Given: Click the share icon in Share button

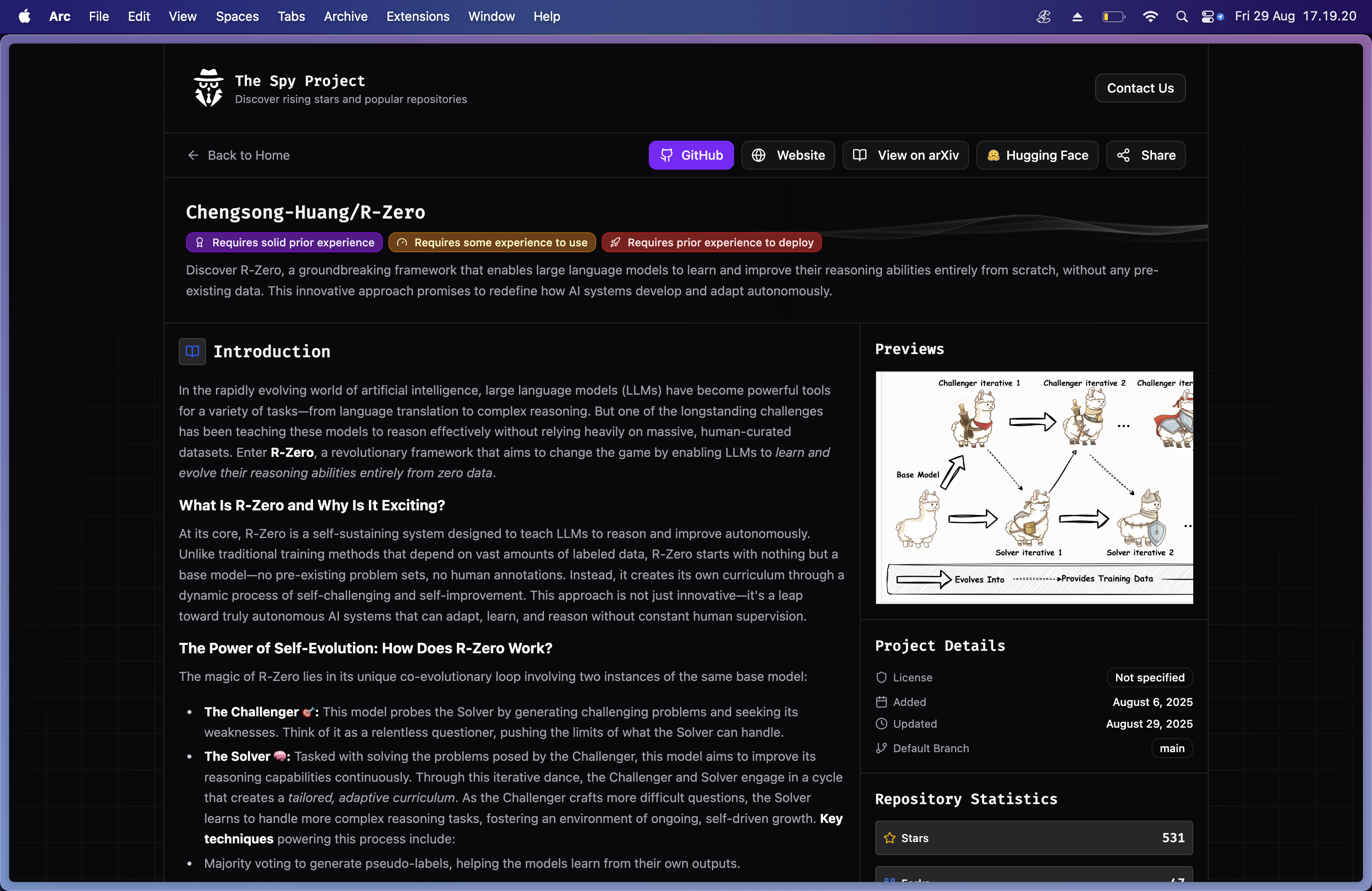Looking at the screenshot, I should click(x=1123, y=155).
